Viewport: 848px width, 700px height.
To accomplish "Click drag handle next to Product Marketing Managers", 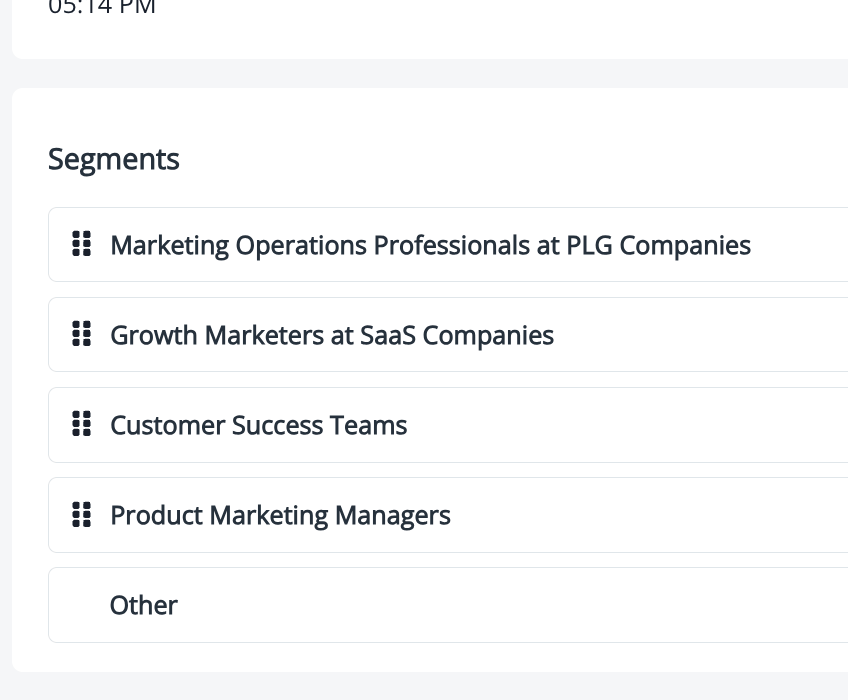I will point(82,514).
